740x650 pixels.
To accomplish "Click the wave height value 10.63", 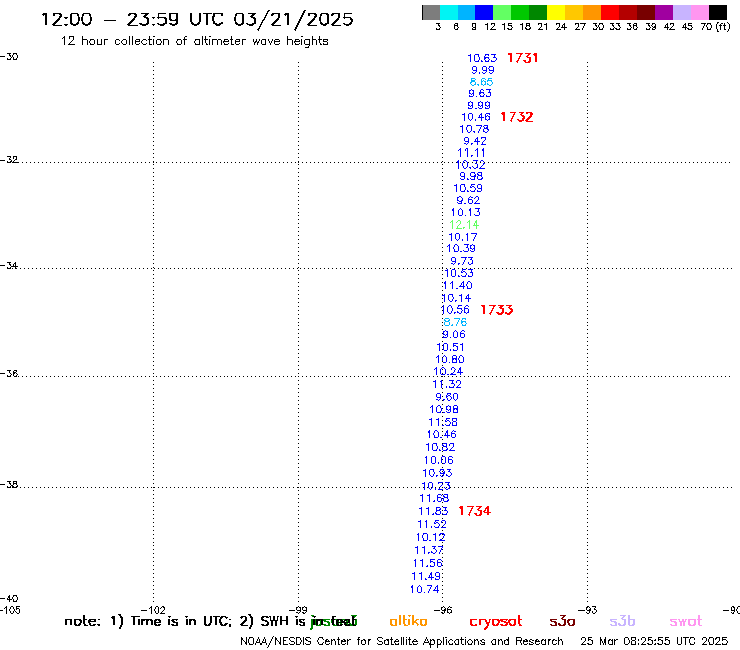I will [x=482, y=58].
